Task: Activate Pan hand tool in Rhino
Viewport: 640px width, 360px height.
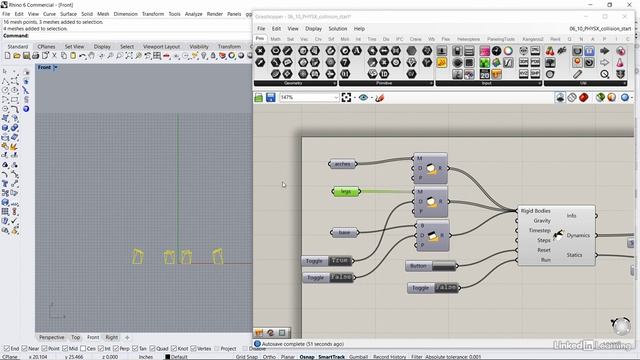Action: [x=91, y=56]
